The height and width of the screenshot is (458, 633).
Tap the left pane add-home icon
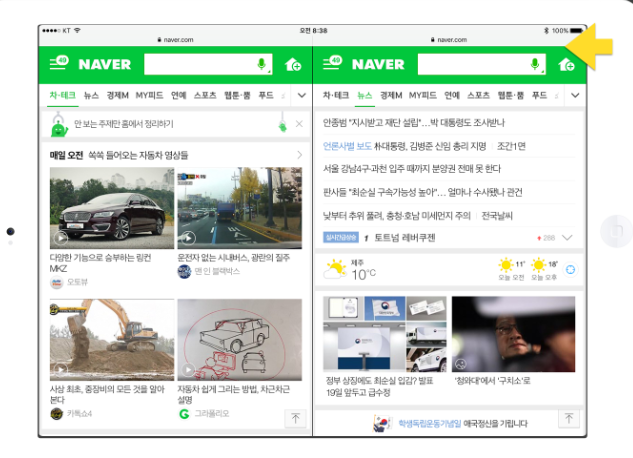point(293,64)
